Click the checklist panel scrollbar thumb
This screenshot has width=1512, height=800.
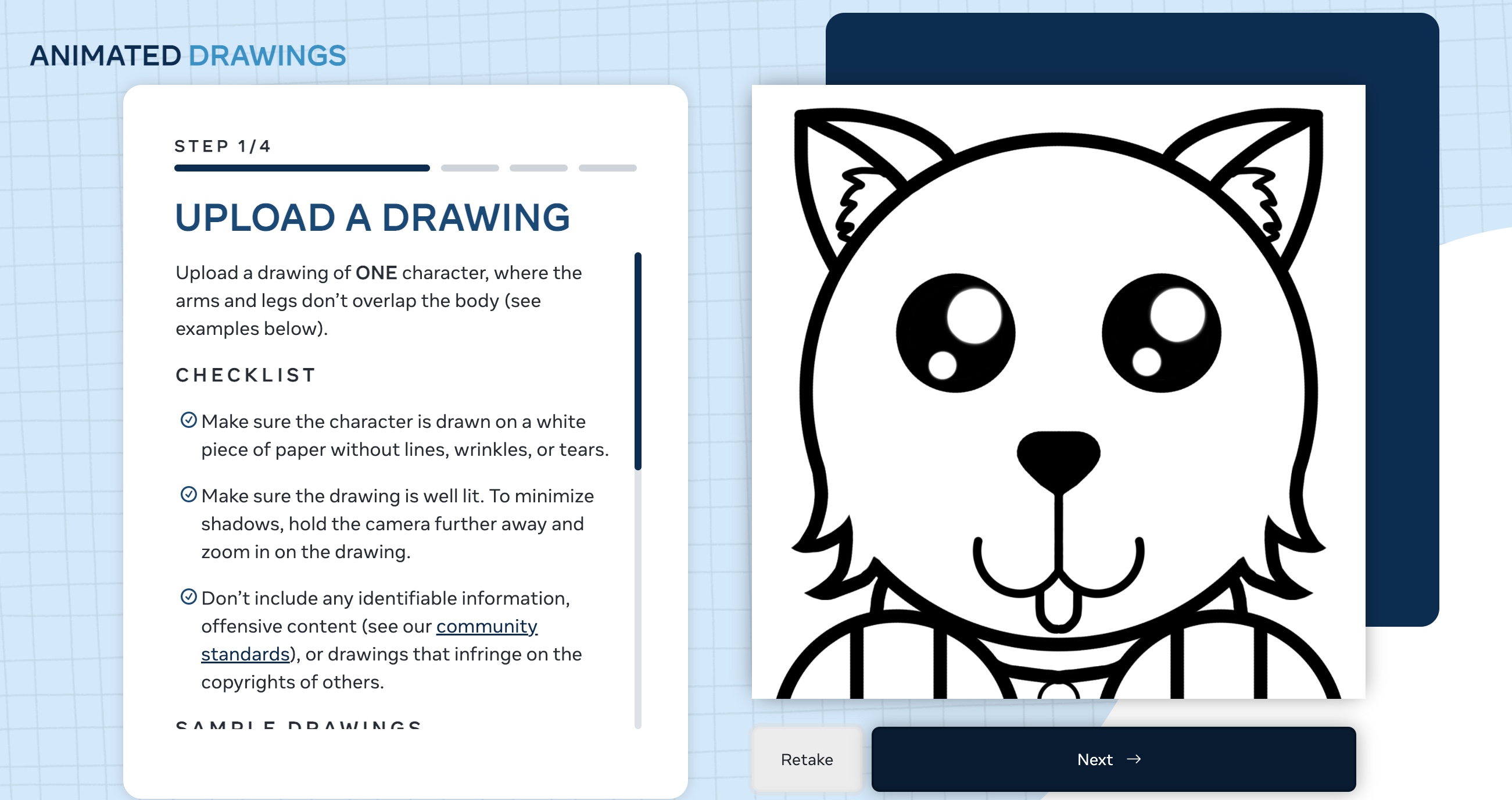[x=637, y=360]
